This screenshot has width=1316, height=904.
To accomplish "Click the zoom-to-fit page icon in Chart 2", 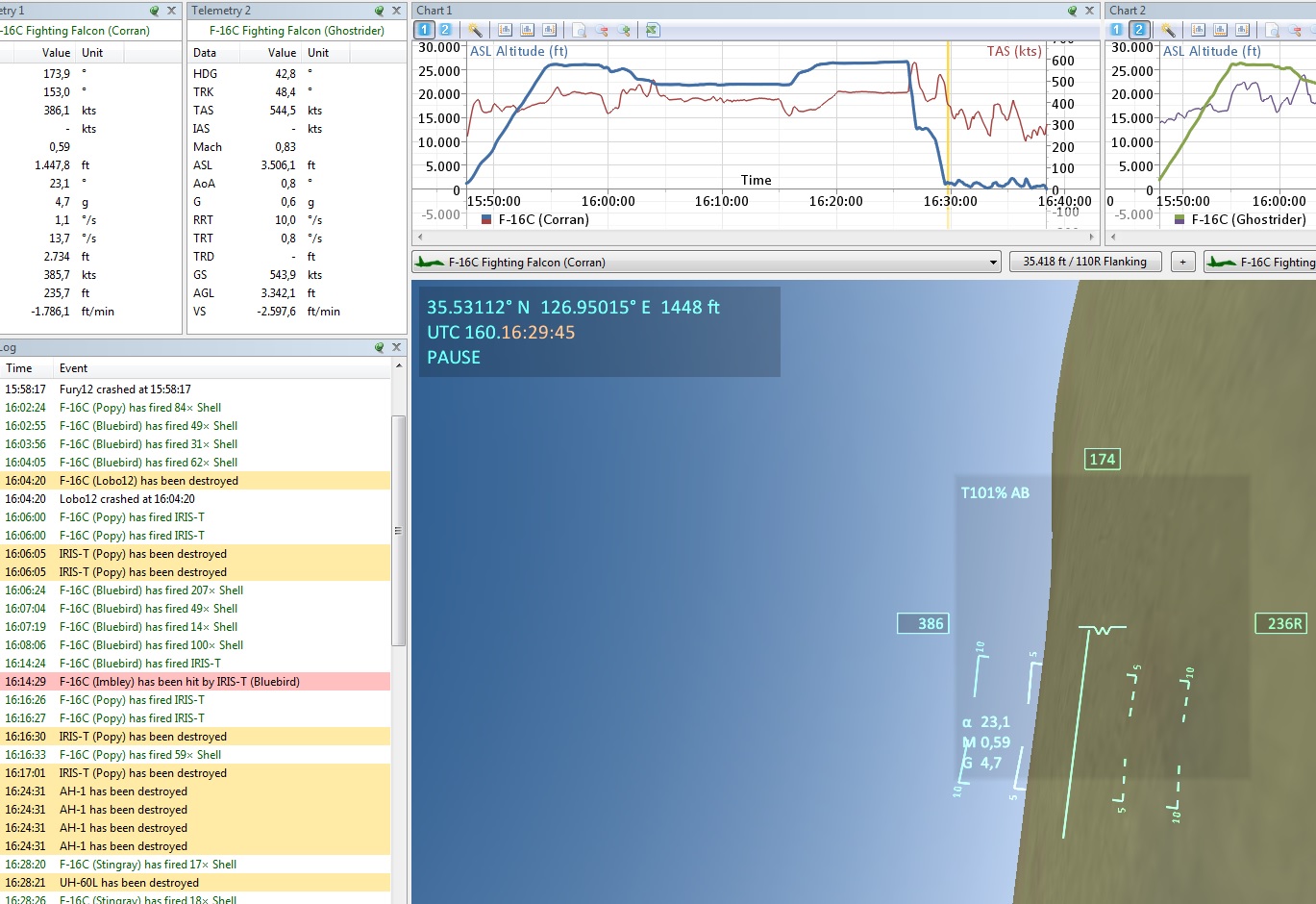I will [x=1273, y=30].
